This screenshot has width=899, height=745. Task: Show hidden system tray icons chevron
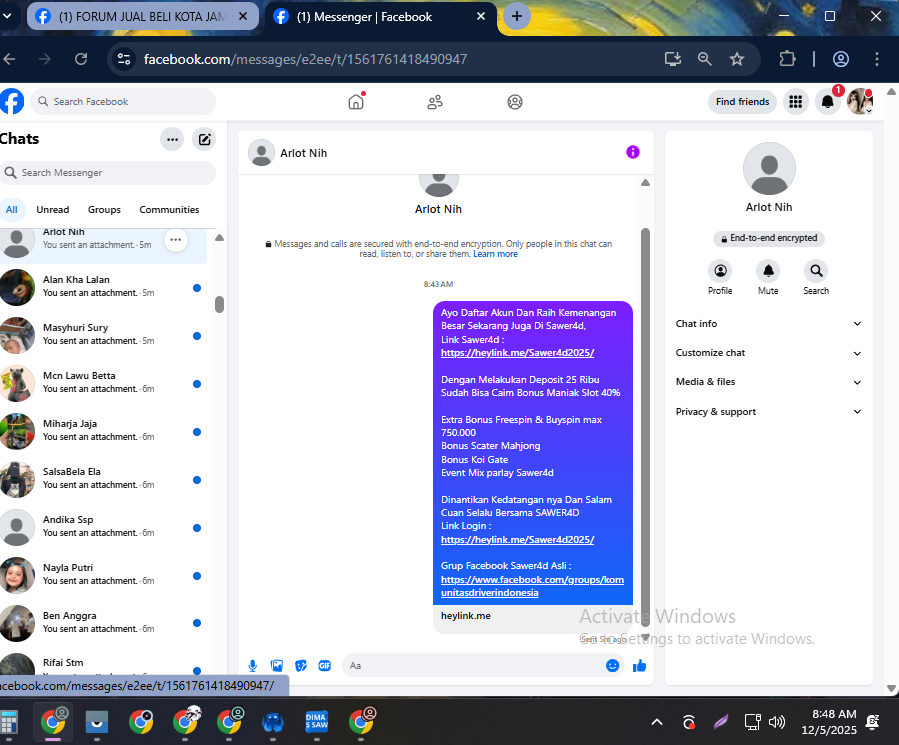tap(657, 722)
